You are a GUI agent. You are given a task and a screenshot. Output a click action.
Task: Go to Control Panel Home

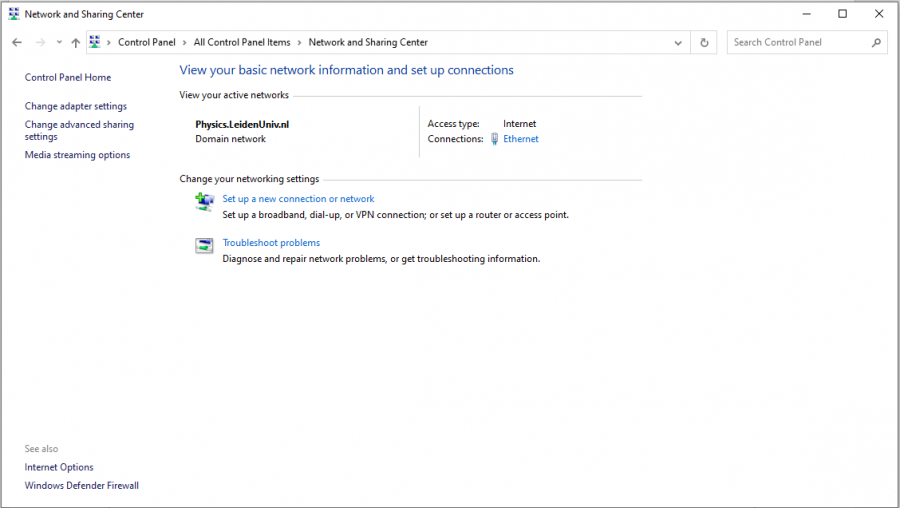click(68, 78)
